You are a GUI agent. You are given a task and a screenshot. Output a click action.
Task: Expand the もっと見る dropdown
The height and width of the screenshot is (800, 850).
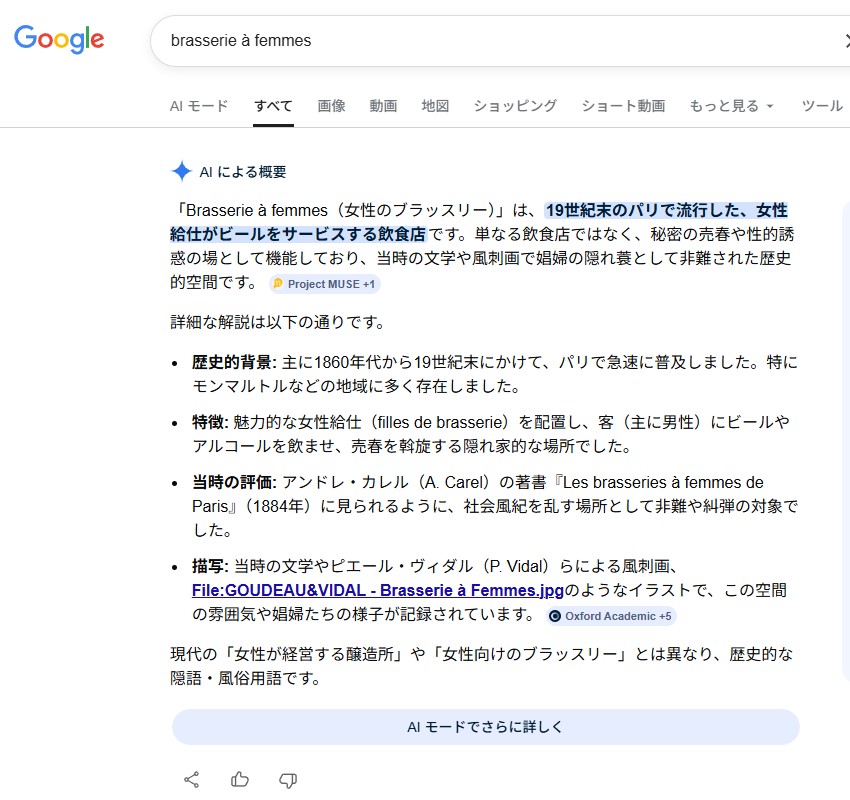pos(731,106)
